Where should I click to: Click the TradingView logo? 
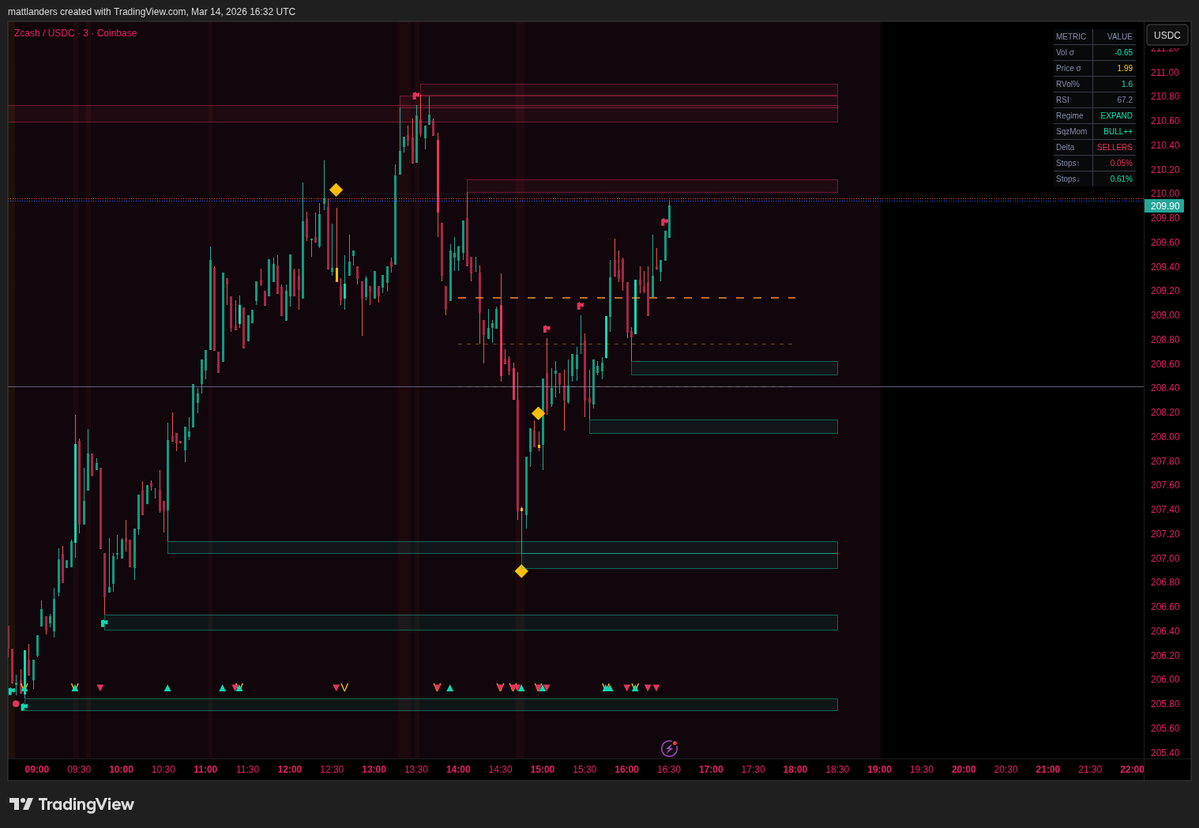click(71, 804)
